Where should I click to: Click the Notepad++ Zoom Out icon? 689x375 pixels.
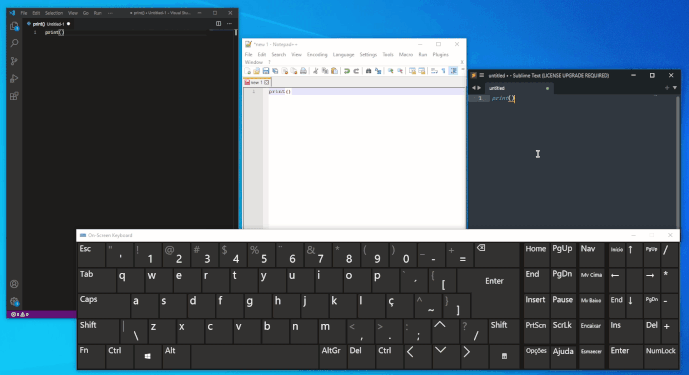coord(400,71)
